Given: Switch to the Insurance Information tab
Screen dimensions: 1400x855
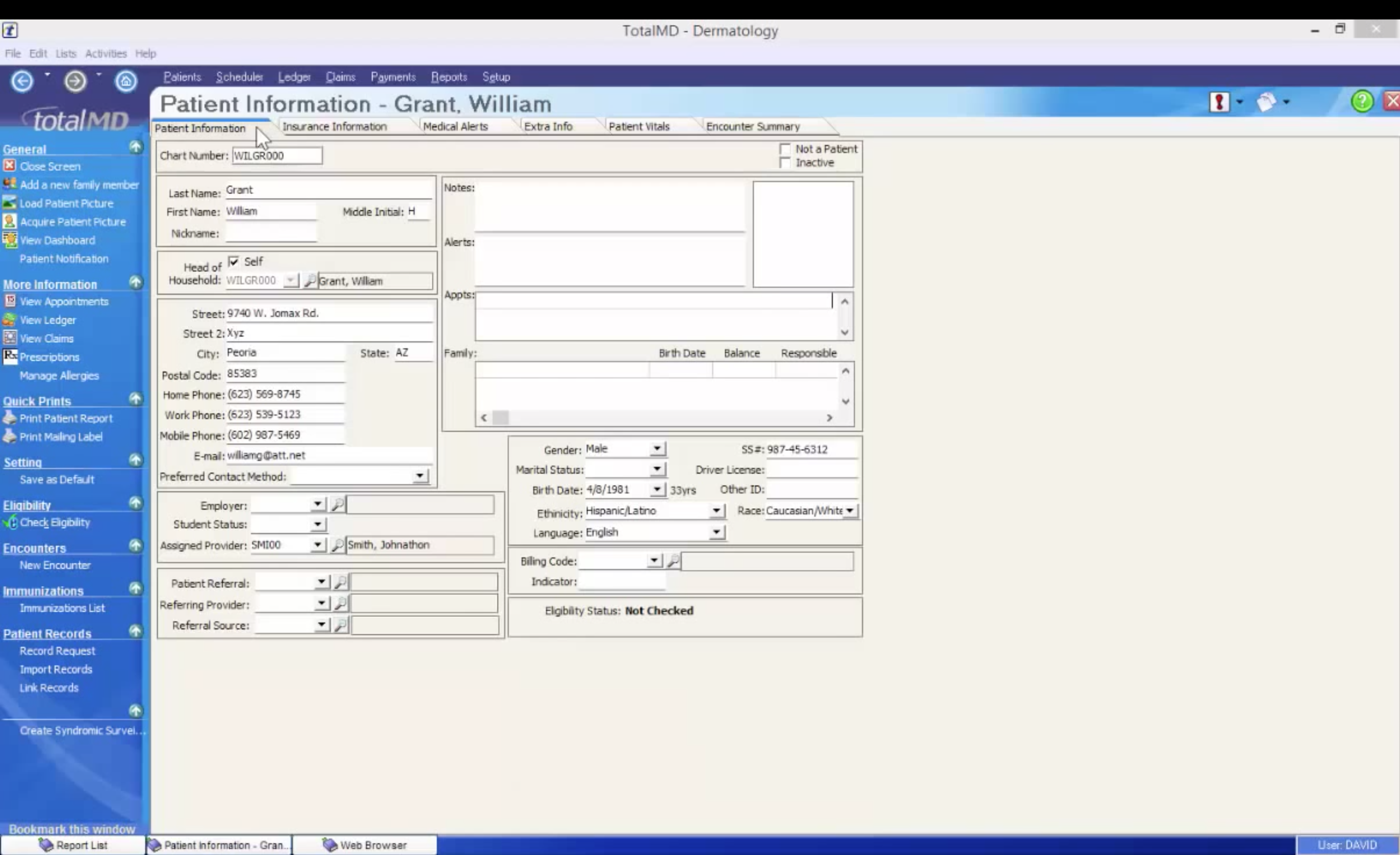Looking at the screenshot, I should pyautogui.click(x=334, y=126).
